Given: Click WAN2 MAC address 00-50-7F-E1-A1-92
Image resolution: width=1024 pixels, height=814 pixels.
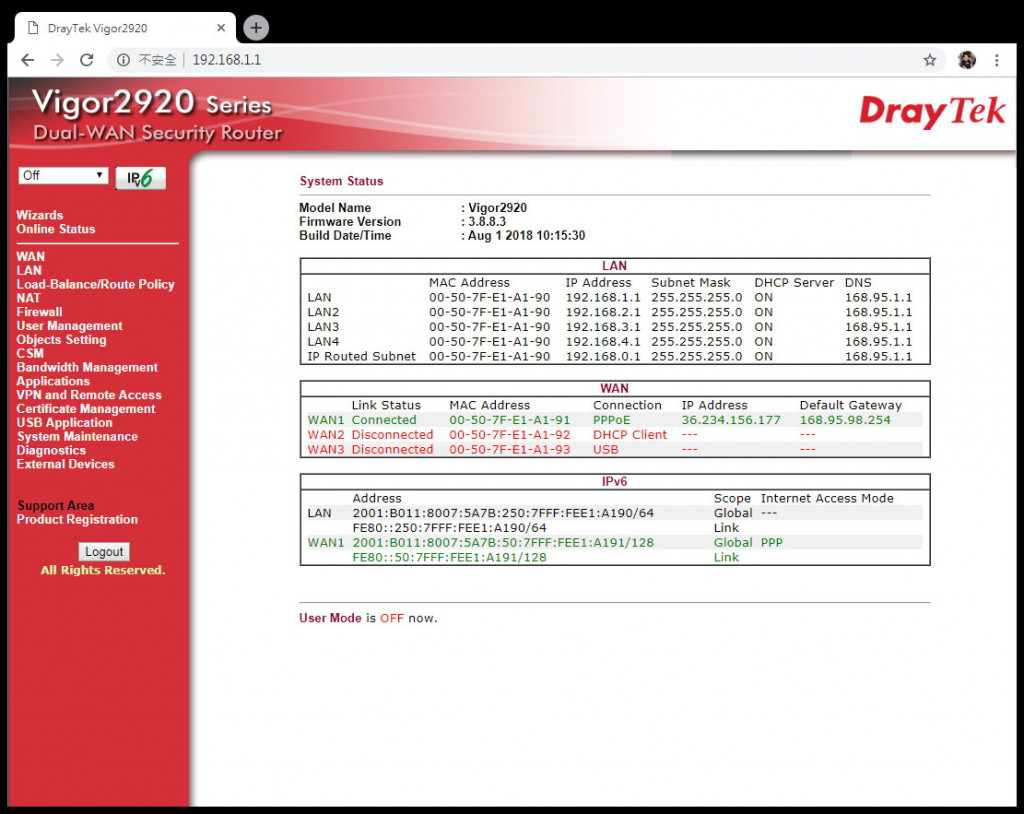Looking at the screenshot, I should pos(509,434).
